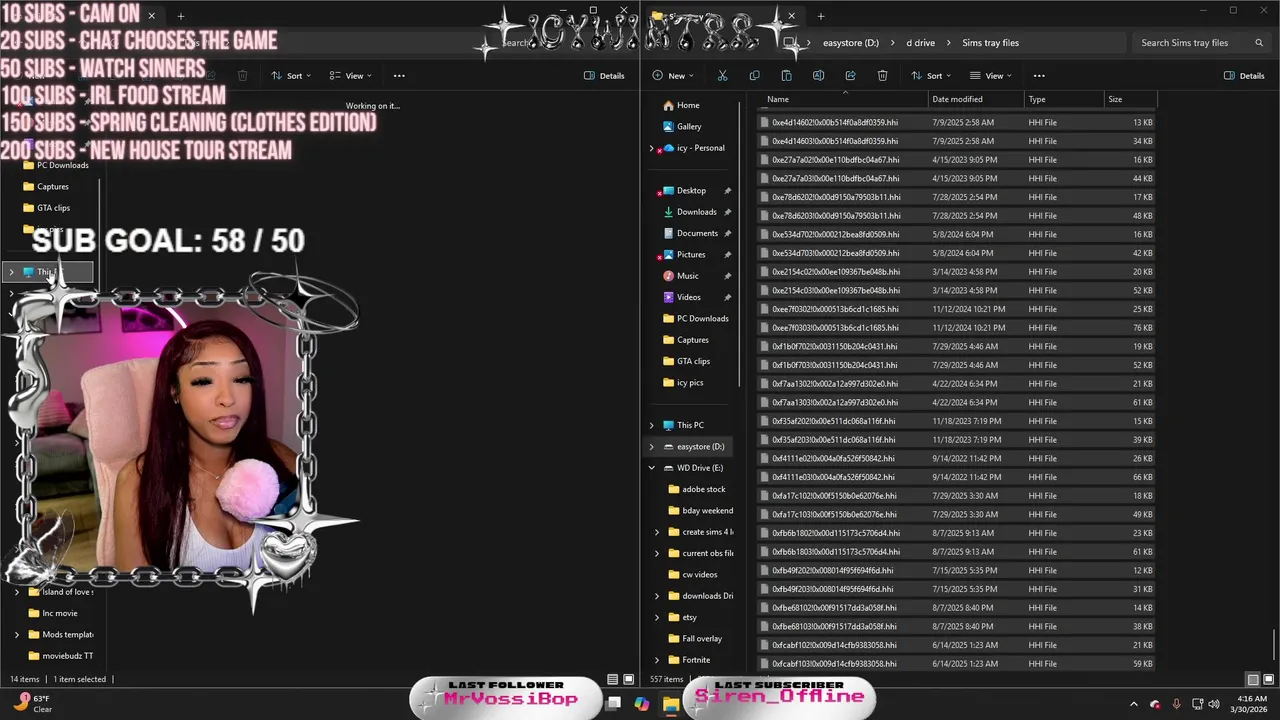Close the Sims tray files tab
Image resolution: width=1280 pixels, height=720 pixels.
click(791, 16)
